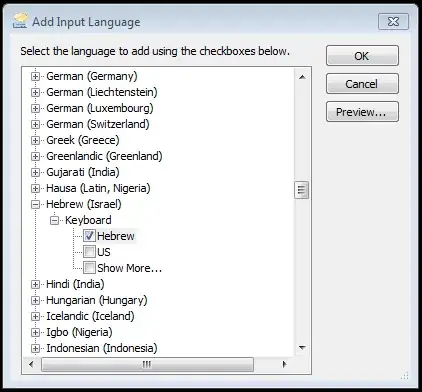Screen dimensions: 422x392
Task: Close the Add Input Language dialog
Action: (393, 22)
